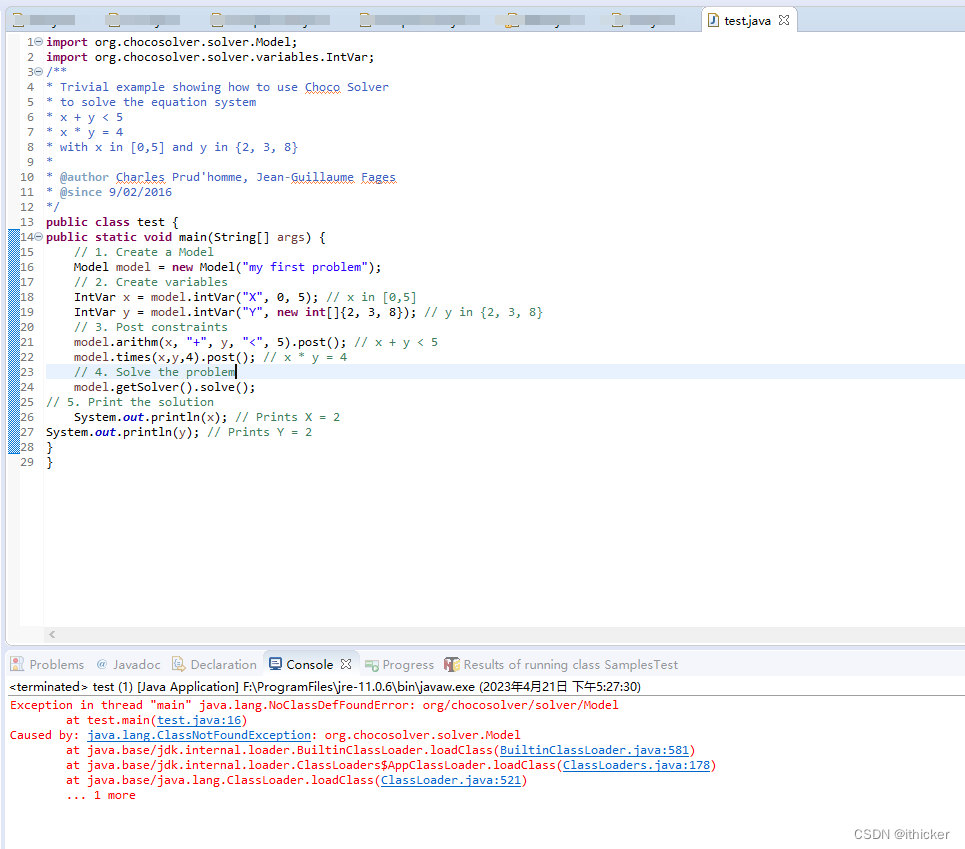This screenshot has height=849, width=965.
Task: Click 'IntVar y = model.intVar' line
Action: point(308,312)
